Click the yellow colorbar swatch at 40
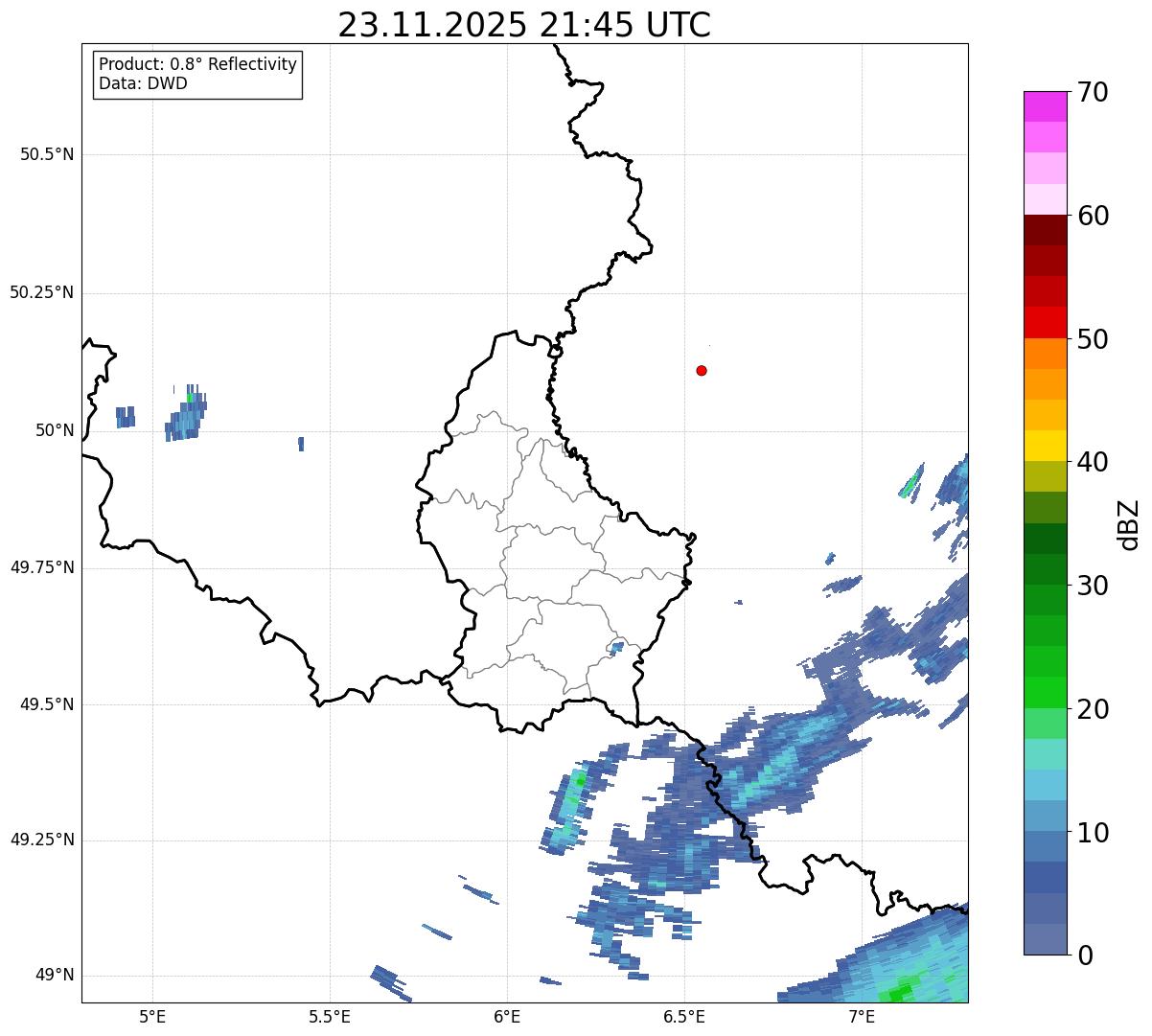The image size is (1152, 1036). point(1045,446)
